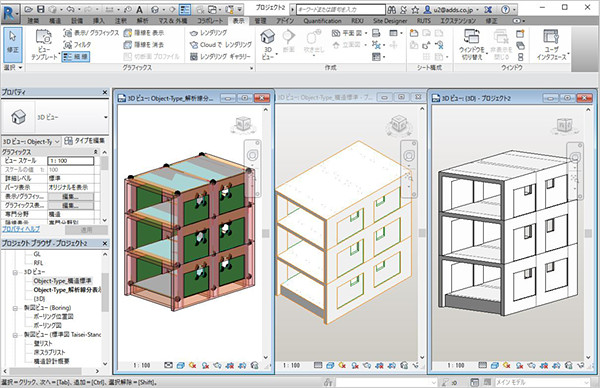The image size is (600, 388).
Task: Open the メインモデル dropdown in status bar
Action: click(543, 382)
